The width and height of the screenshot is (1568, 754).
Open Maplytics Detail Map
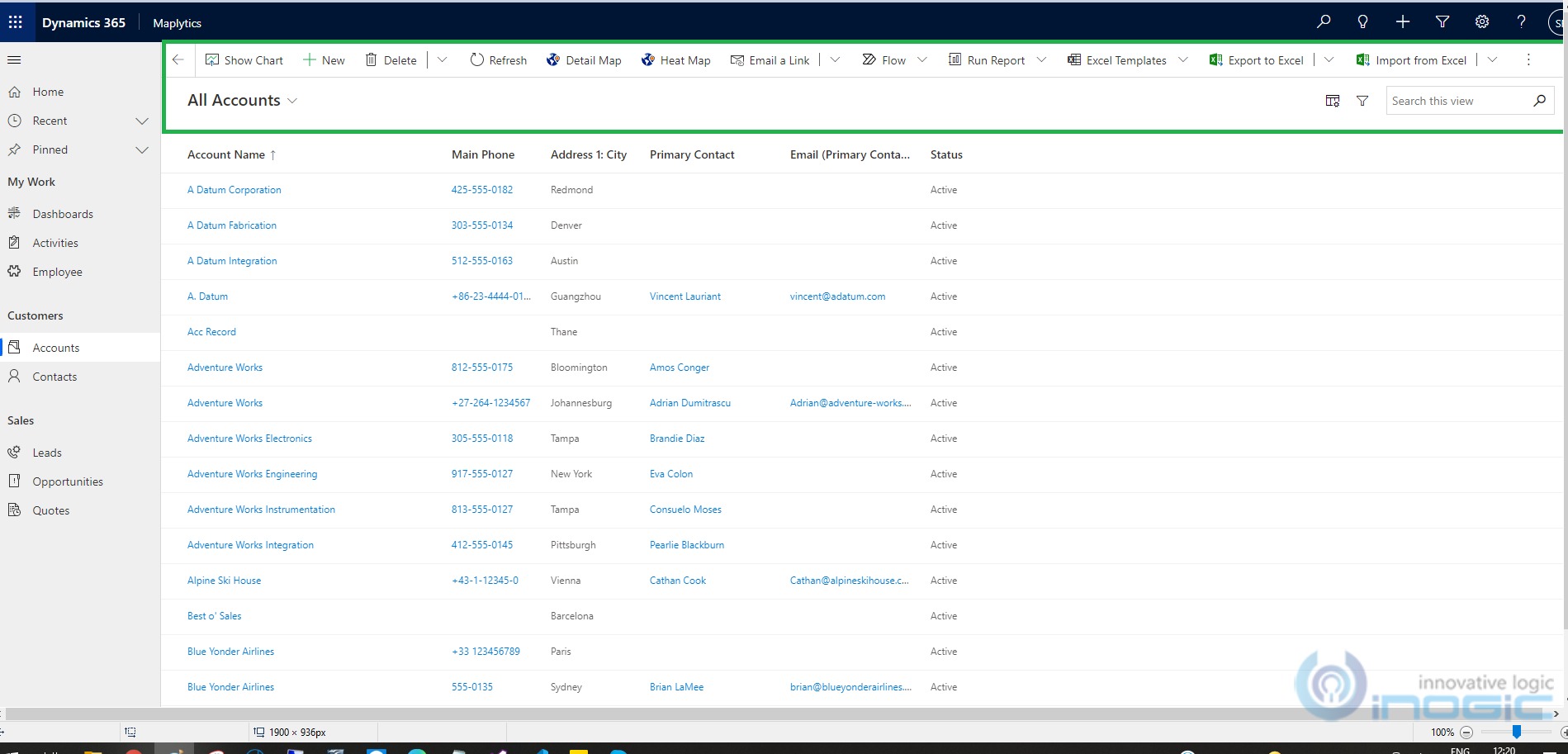[x=584, y=60]
